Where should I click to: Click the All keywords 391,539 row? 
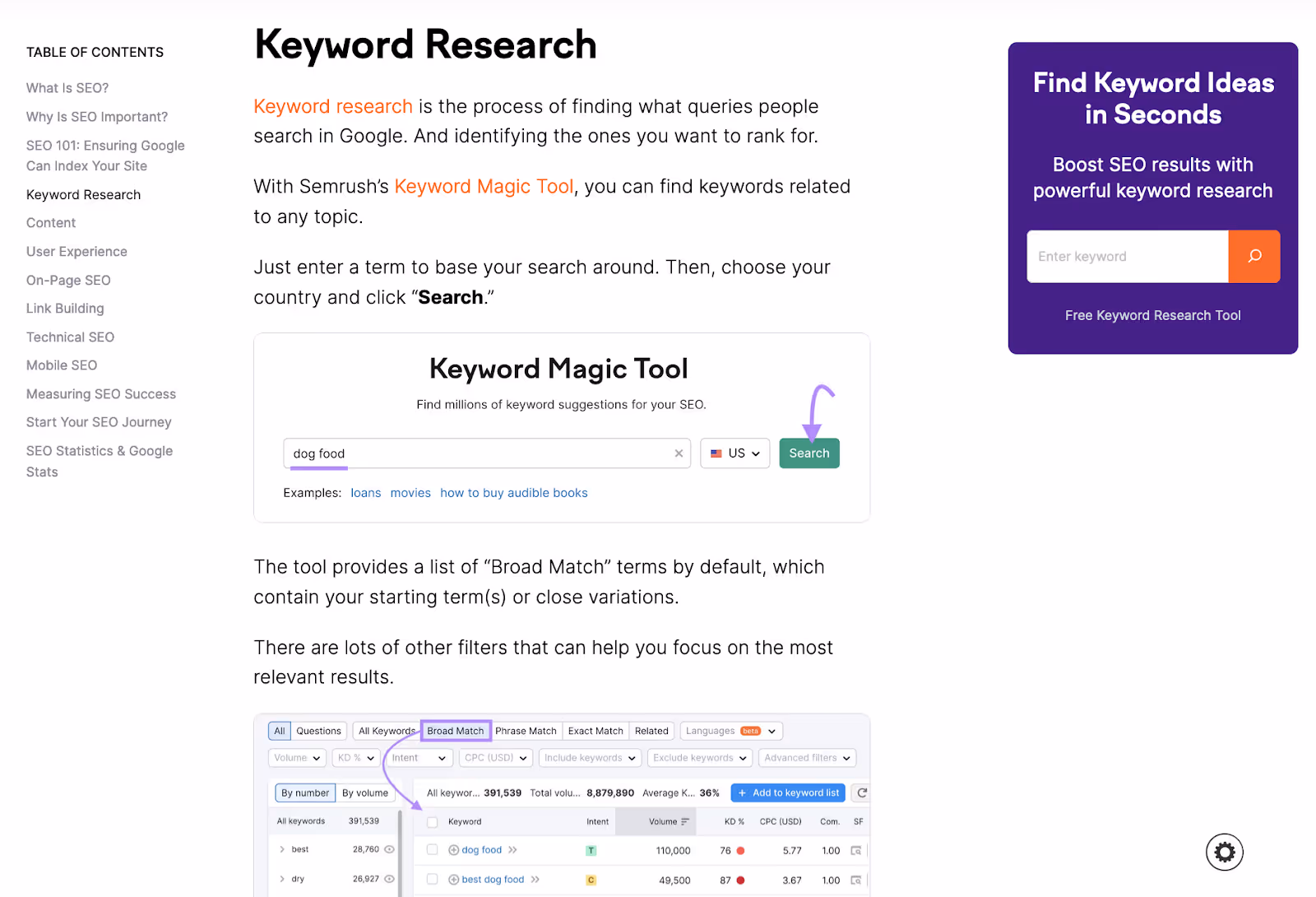332,821
